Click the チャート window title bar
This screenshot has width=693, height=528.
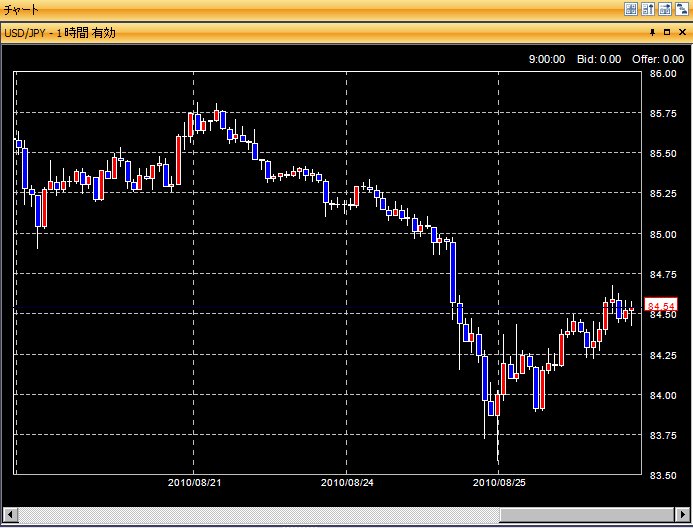[300, 8]
